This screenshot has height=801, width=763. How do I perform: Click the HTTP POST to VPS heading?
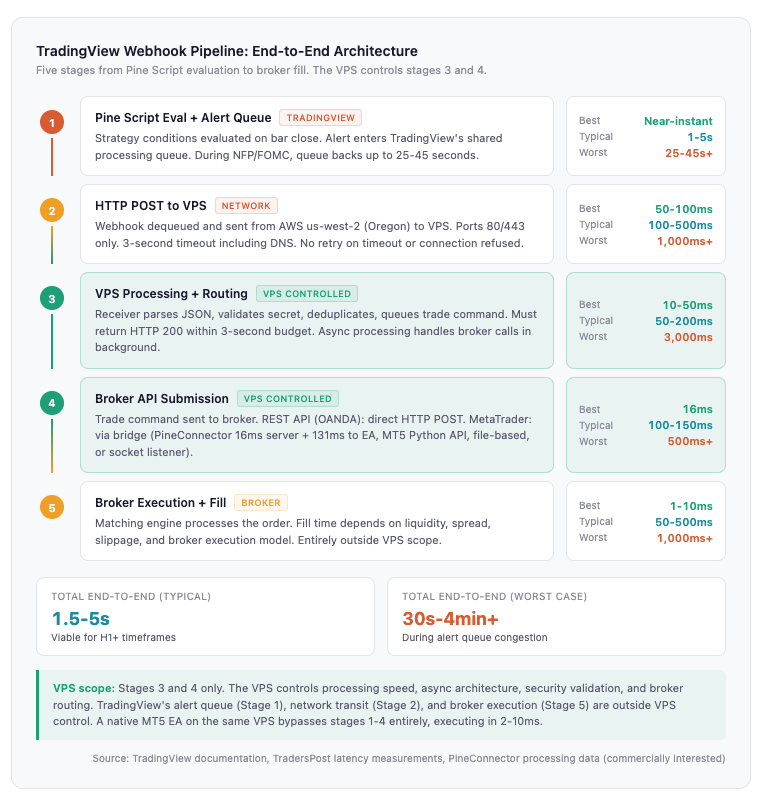(x=151, y=206)
